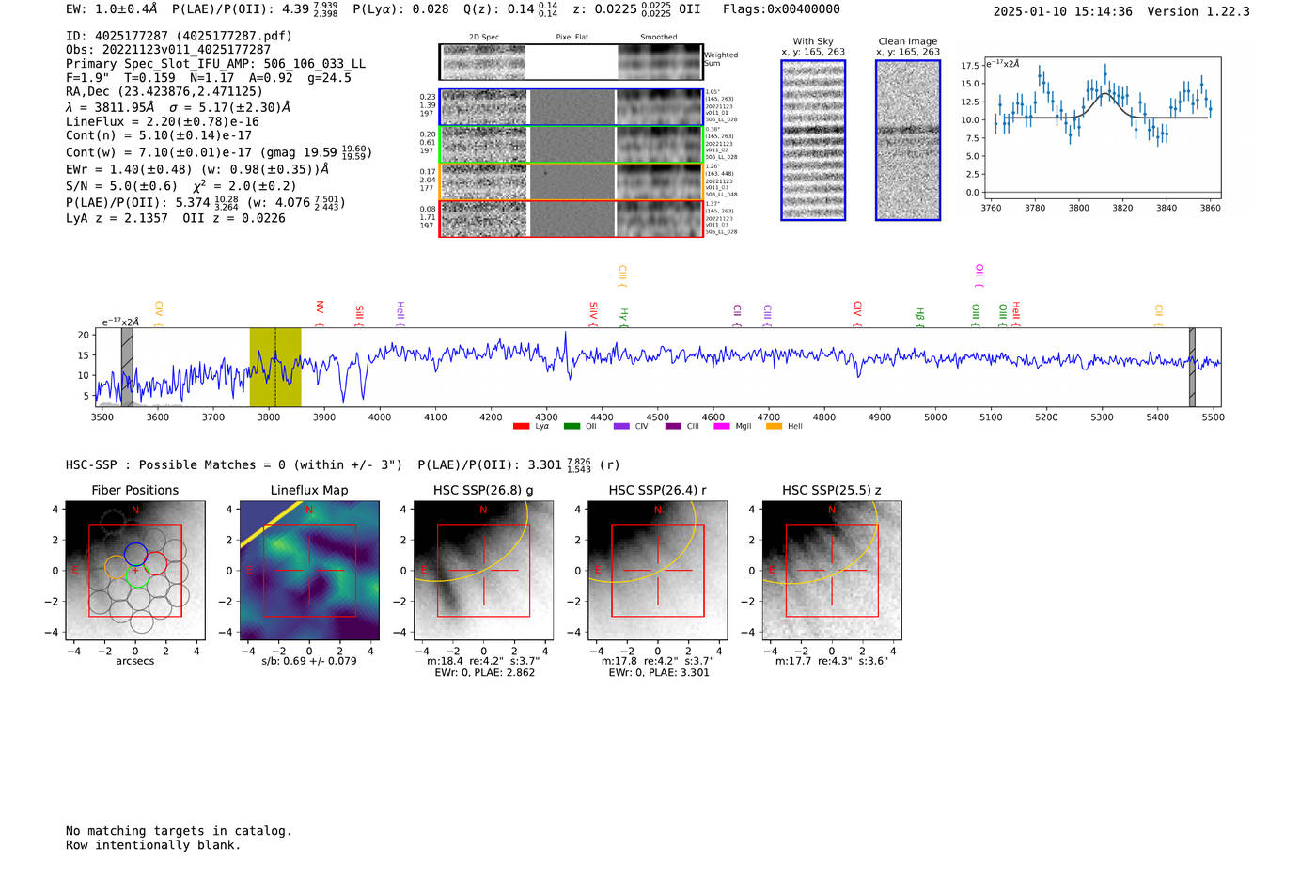Select the blue-bordered fiber 2D spectrum row
Screen dimensions: 1316x896
click(571, 107)
